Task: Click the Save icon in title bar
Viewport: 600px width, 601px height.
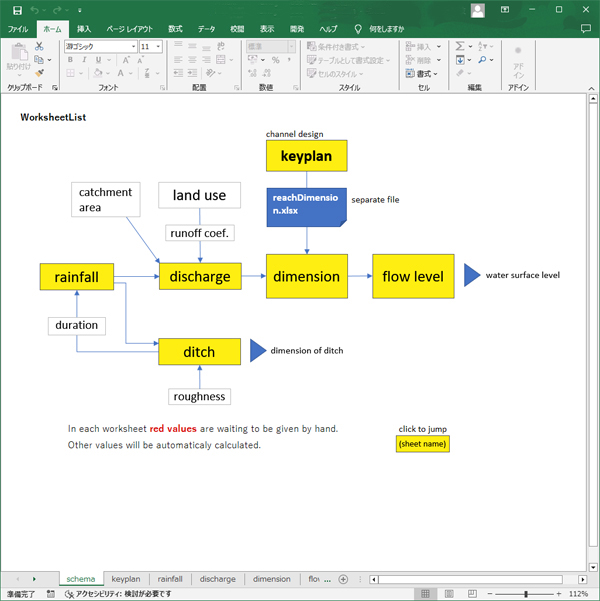Action: (17, 10)
